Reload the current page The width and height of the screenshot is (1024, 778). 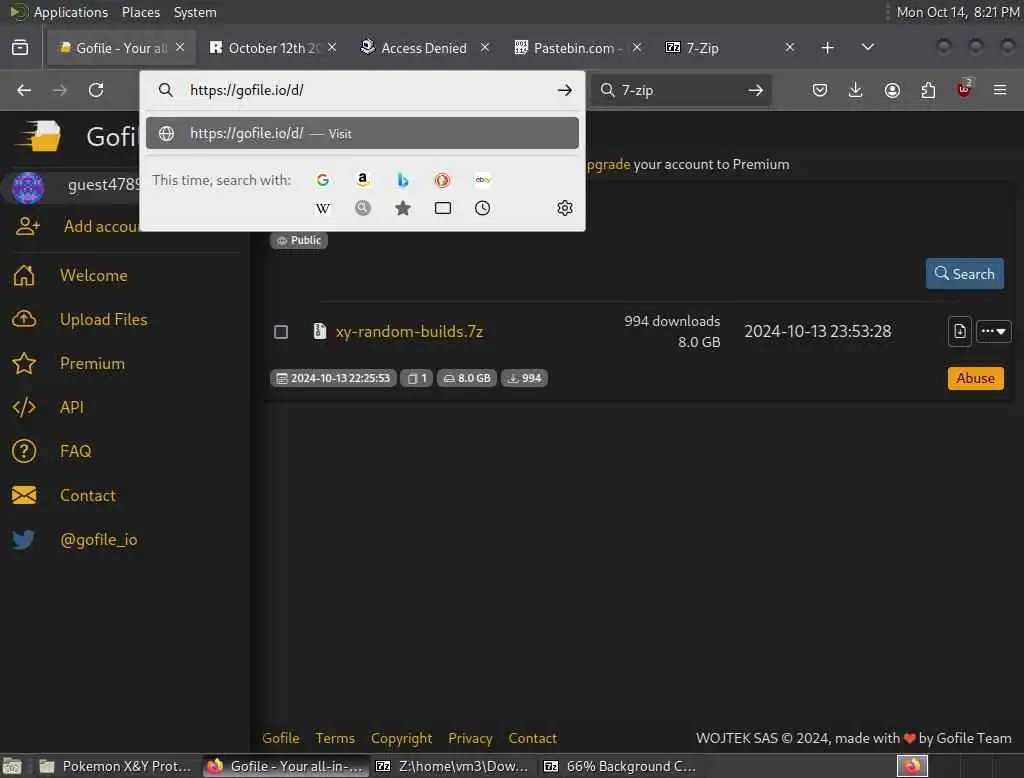96,90
